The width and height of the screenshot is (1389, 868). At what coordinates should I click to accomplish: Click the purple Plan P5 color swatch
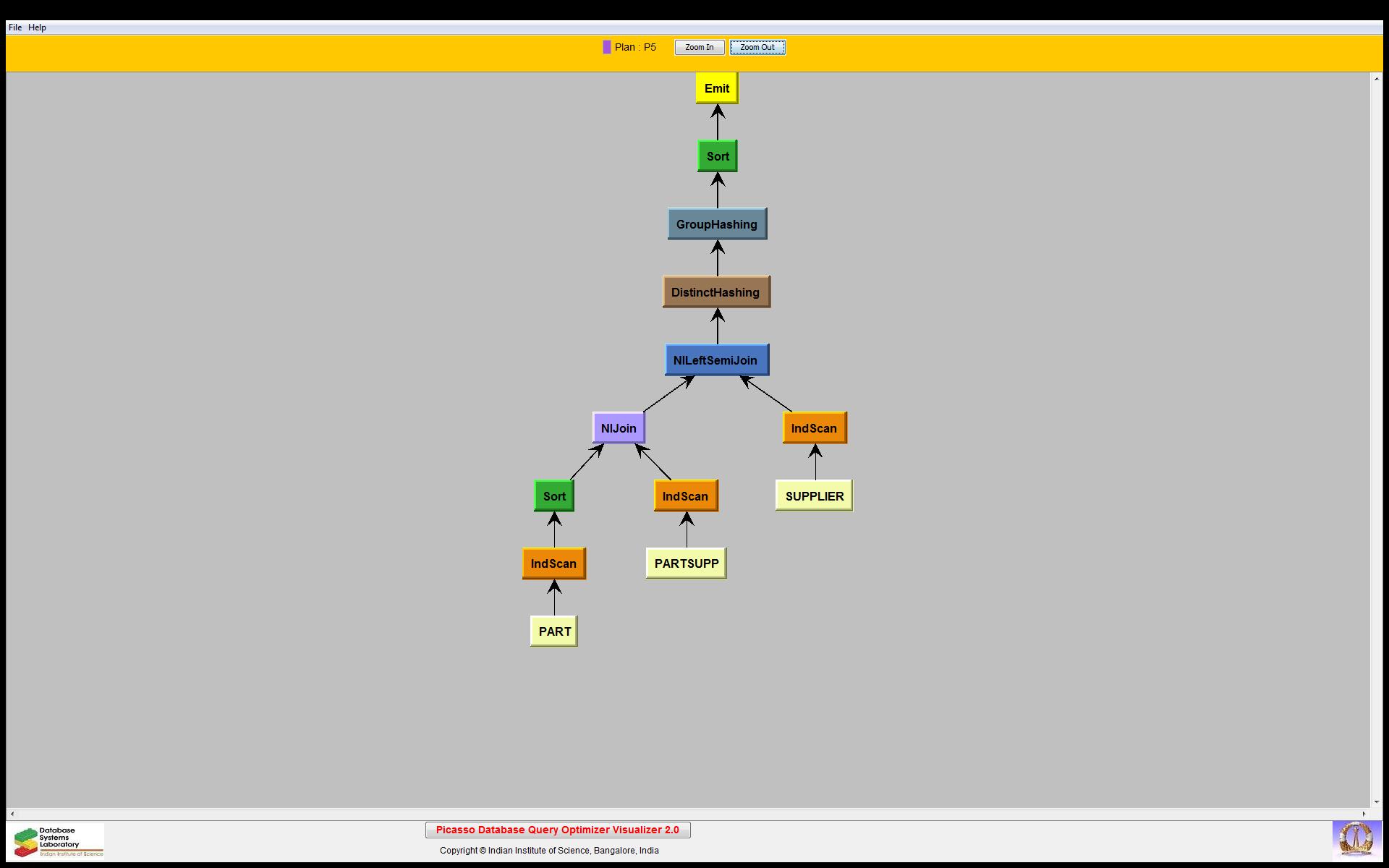click(606, 47)
